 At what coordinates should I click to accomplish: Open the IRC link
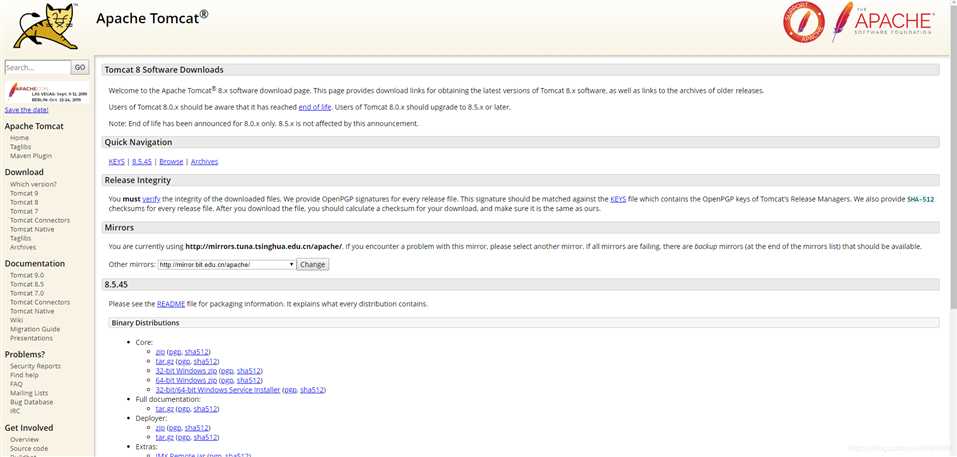click(15, 411)
